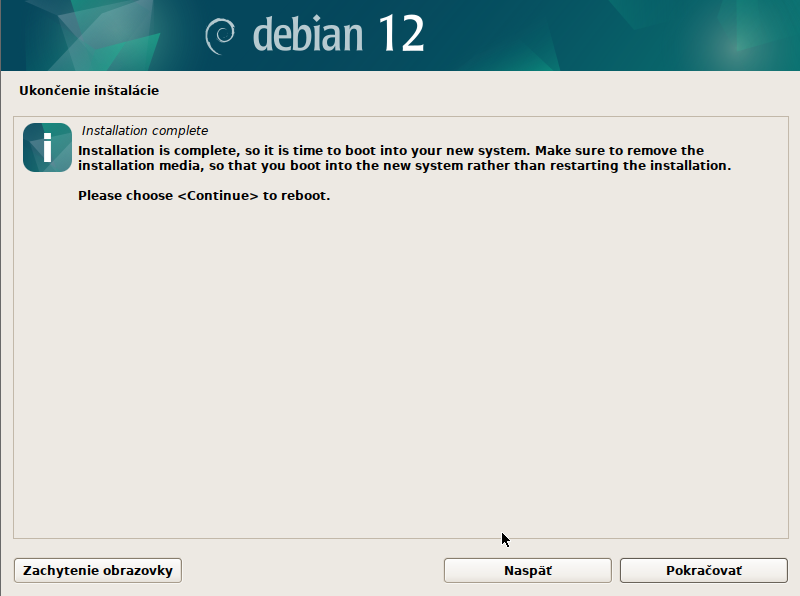Click the teal information icon
Screen dimensions: 800x596
click(x=47, y=148)
